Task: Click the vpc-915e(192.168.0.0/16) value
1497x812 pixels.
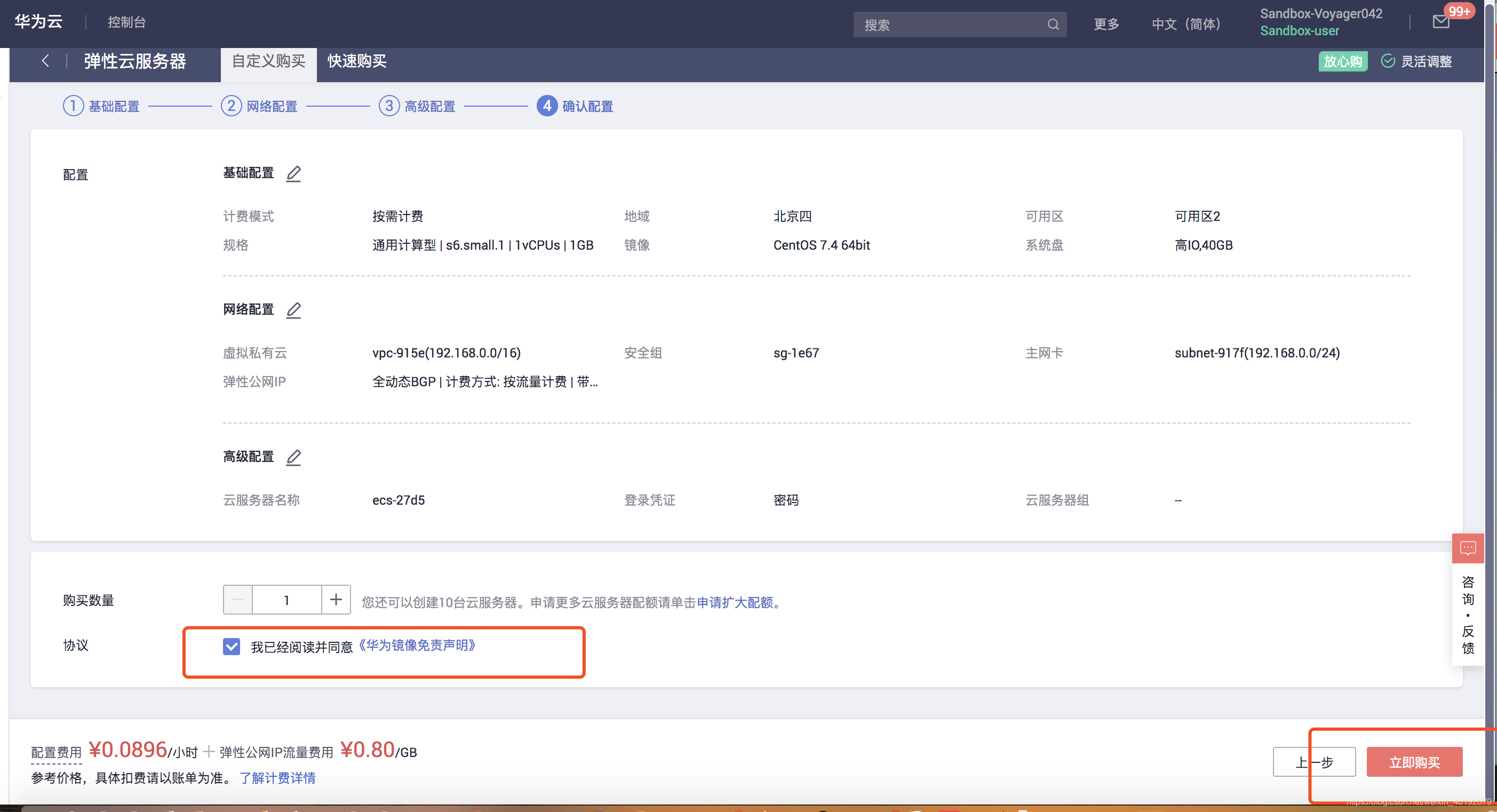Action: point(447,353)
